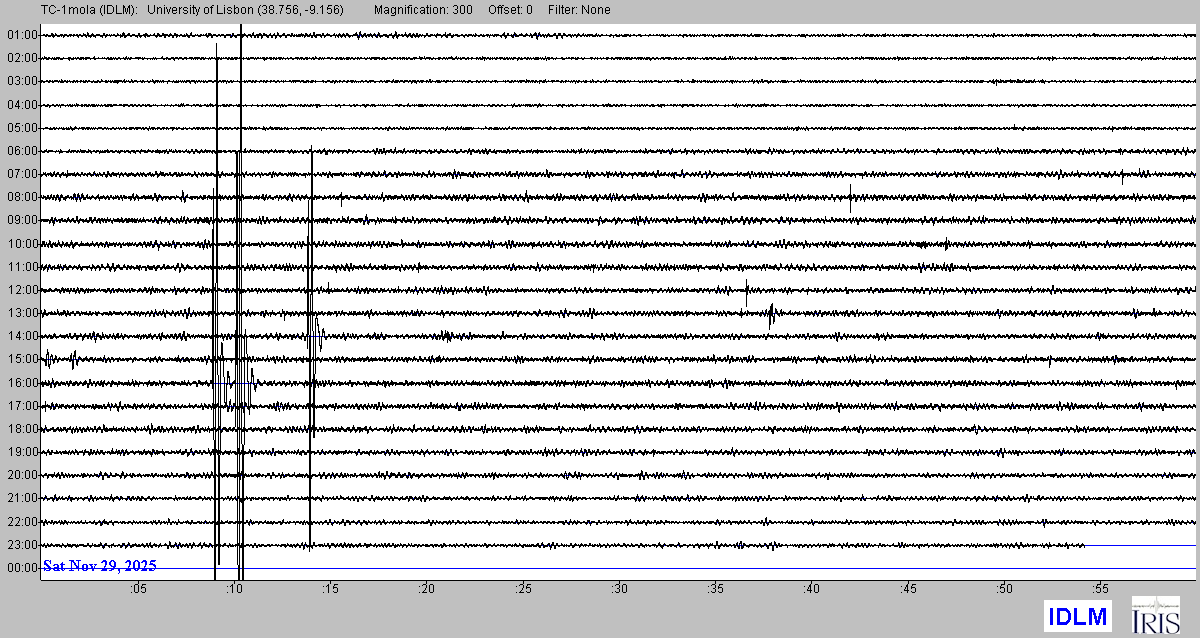Select the :45 minute axis label
This screenshot has width=1200, height=638.
pyautogui.click(x=908, y=589)
